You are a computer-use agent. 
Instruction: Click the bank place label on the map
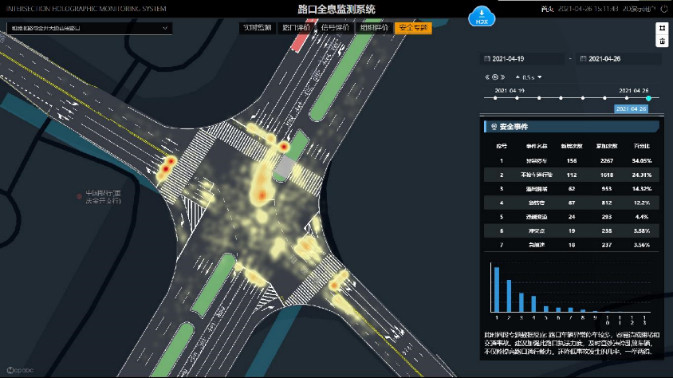tap(103, 197)
